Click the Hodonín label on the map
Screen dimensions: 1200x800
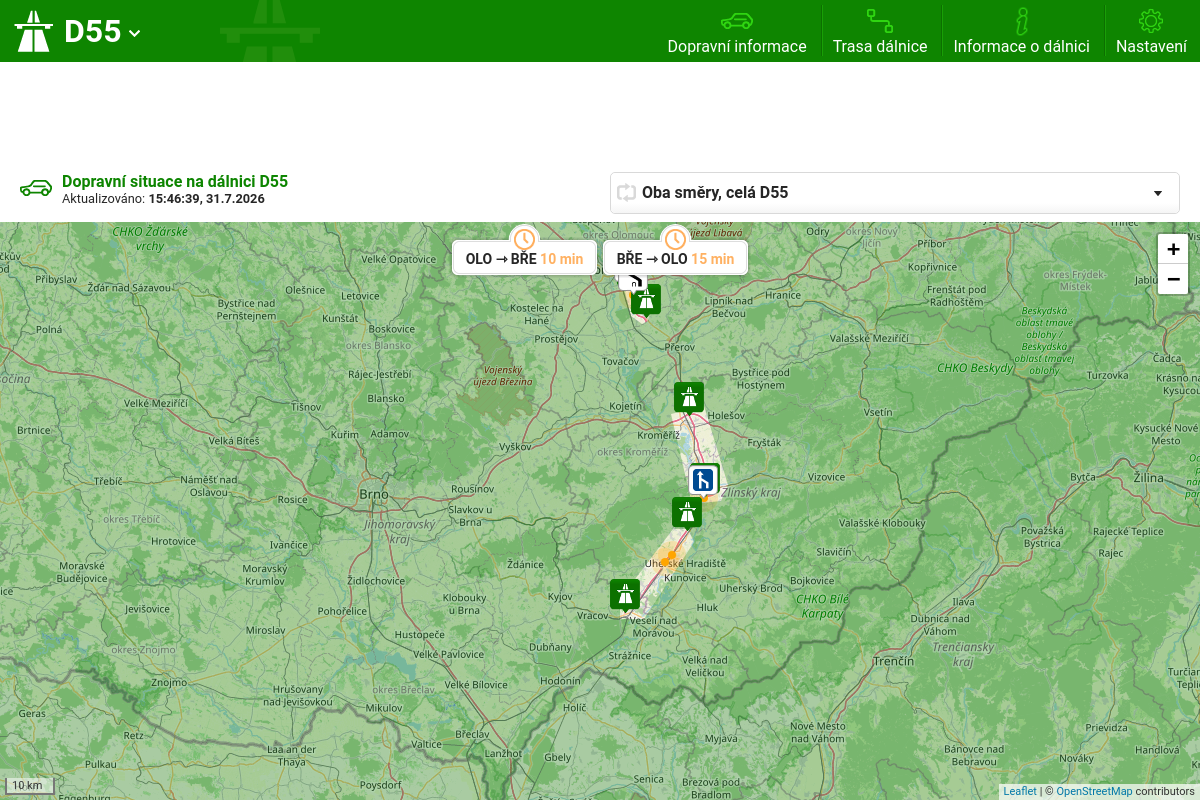560,679
